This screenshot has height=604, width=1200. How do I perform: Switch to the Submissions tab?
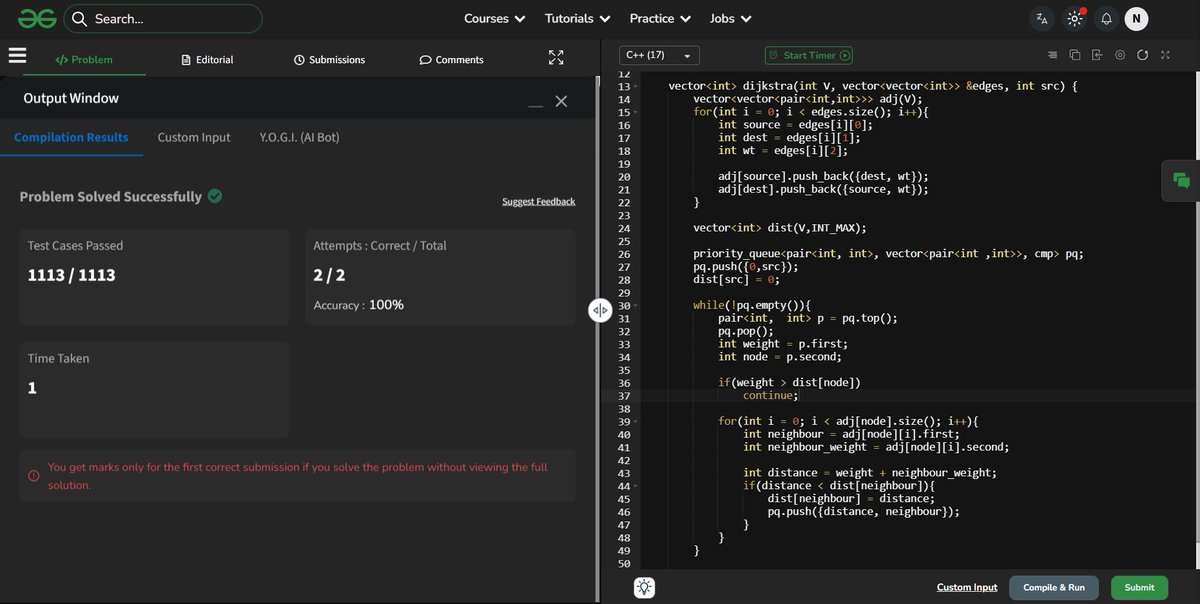[329, 60]
